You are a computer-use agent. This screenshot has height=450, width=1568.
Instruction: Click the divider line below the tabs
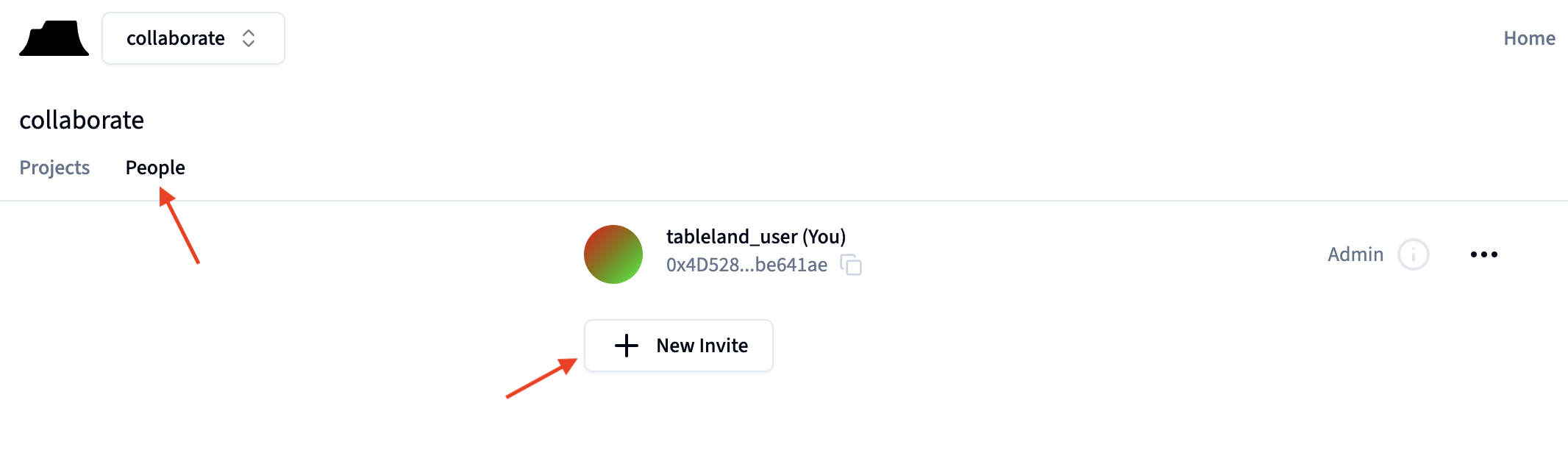pyautogui.click(x=784, y=201)
